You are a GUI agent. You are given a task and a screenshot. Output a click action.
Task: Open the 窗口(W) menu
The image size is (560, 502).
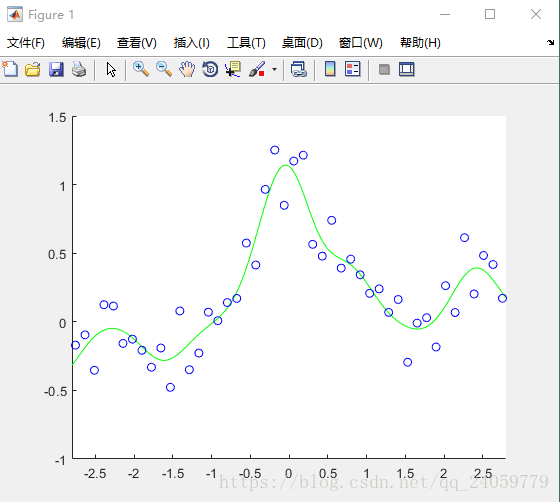pyautogui.click(x=361, y=43)
